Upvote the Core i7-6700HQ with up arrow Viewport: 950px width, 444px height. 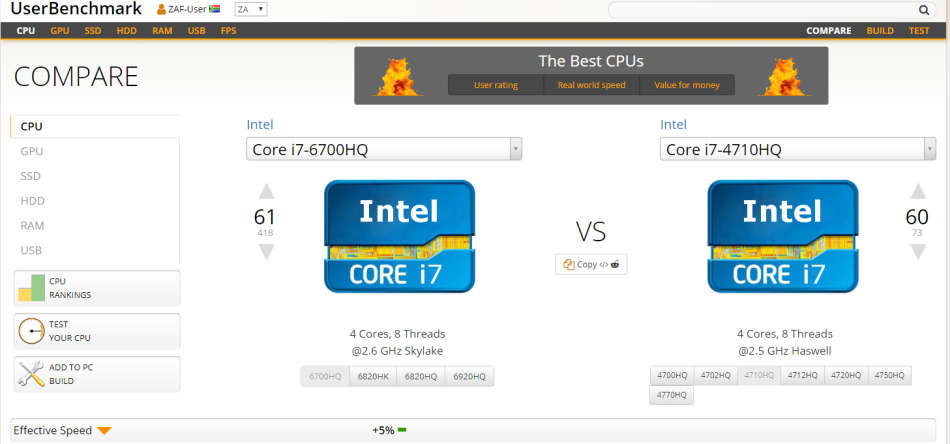266,192
